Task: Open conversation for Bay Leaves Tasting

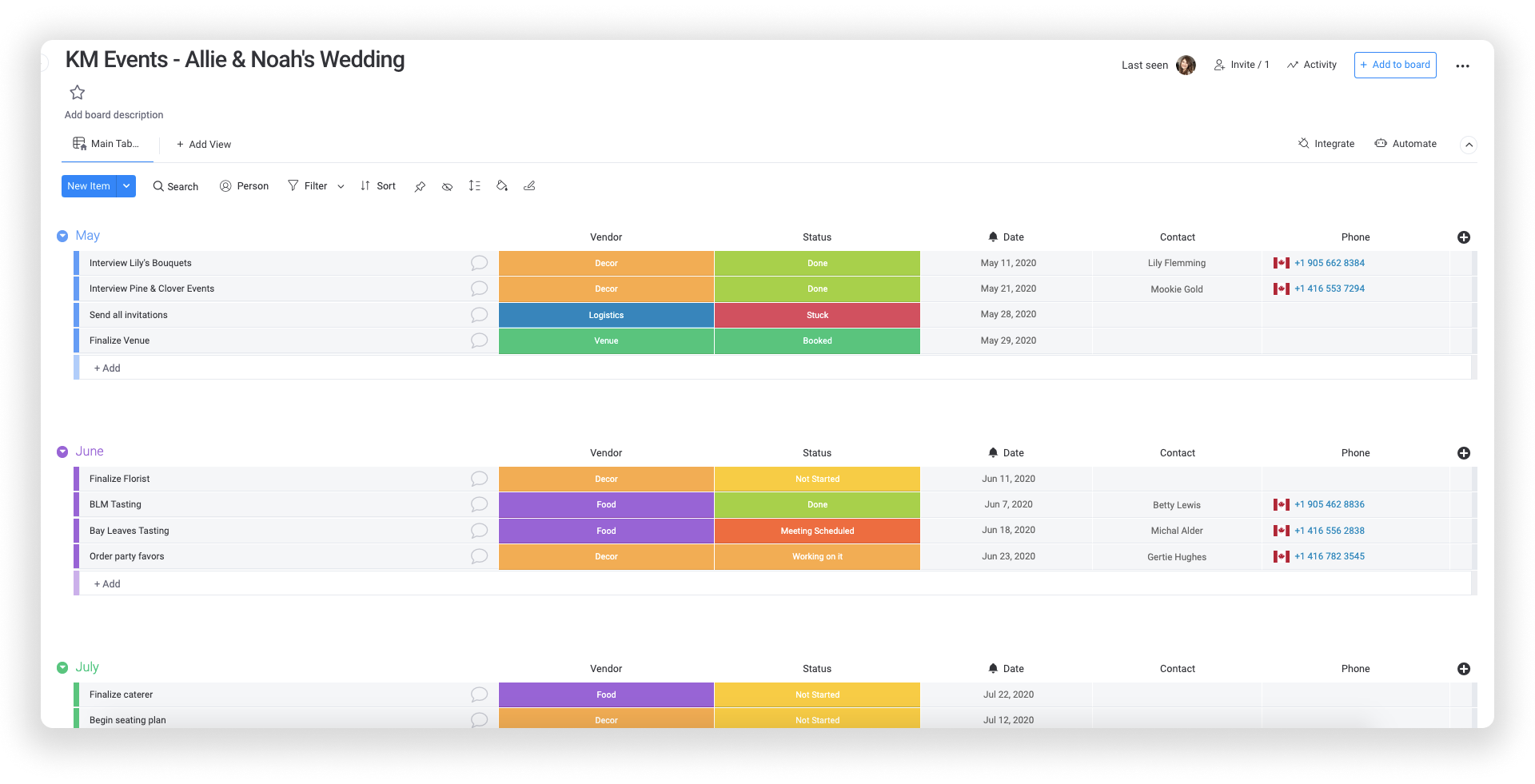Action: (480, 531)
